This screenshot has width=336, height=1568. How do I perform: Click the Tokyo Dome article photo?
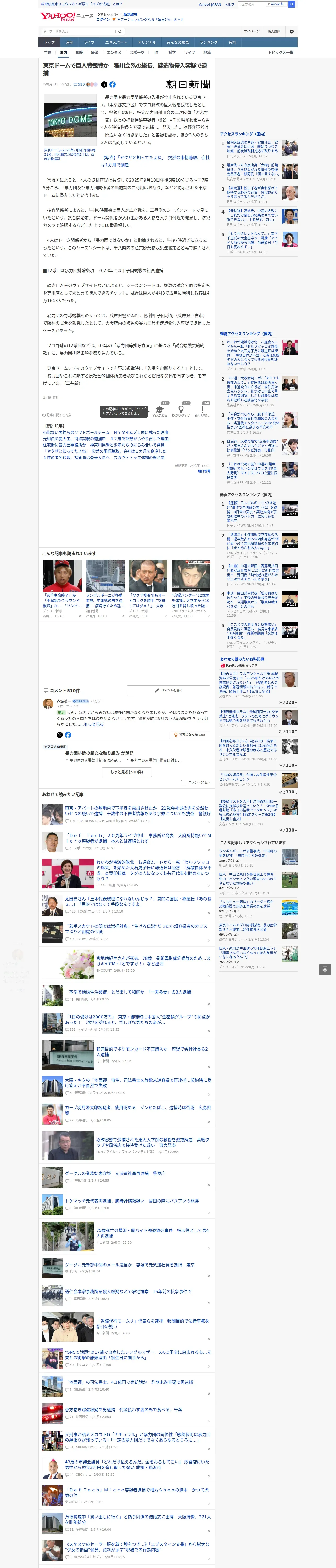pyautogui.click(x=70, y=120)
